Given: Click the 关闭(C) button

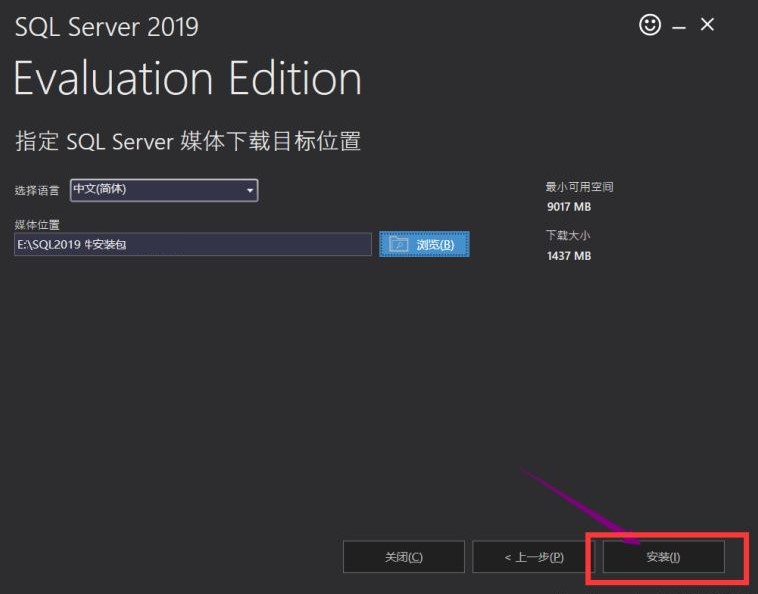Looking at the screenshot, I should pyautogui.click(x=403, y=557).
